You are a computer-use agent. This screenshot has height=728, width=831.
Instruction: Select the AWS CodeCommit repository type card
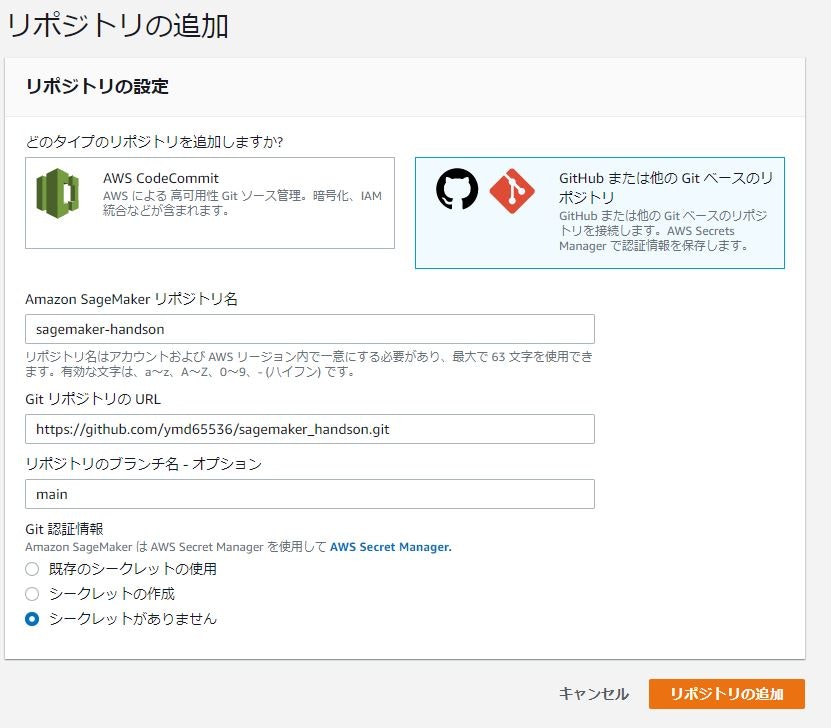pos(210,203)
